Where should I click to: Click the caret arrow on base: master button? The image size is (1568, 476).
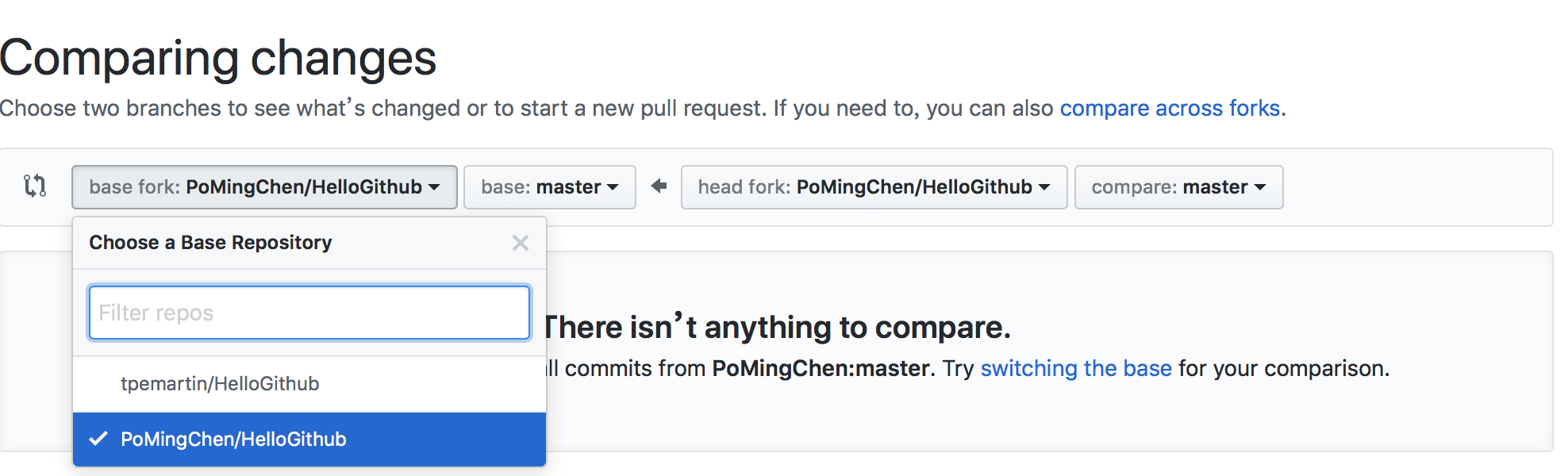click(613, 187)
